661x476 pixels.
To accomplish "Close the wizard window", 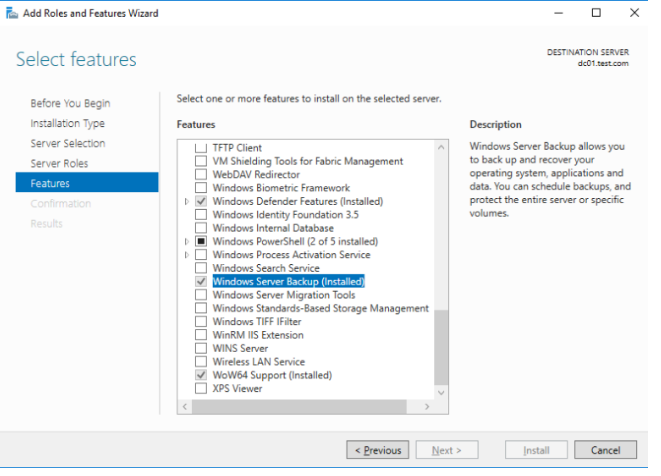I will (634, 13).
